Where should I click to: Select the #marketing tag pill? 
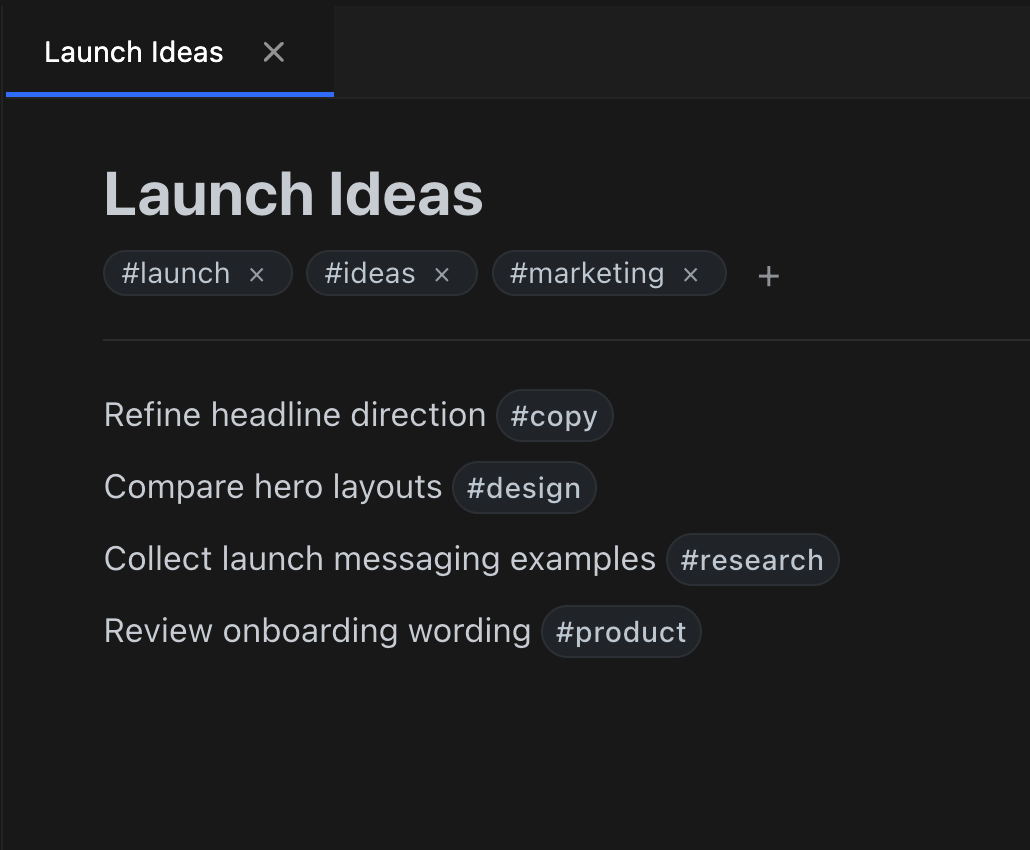(585, 272)
